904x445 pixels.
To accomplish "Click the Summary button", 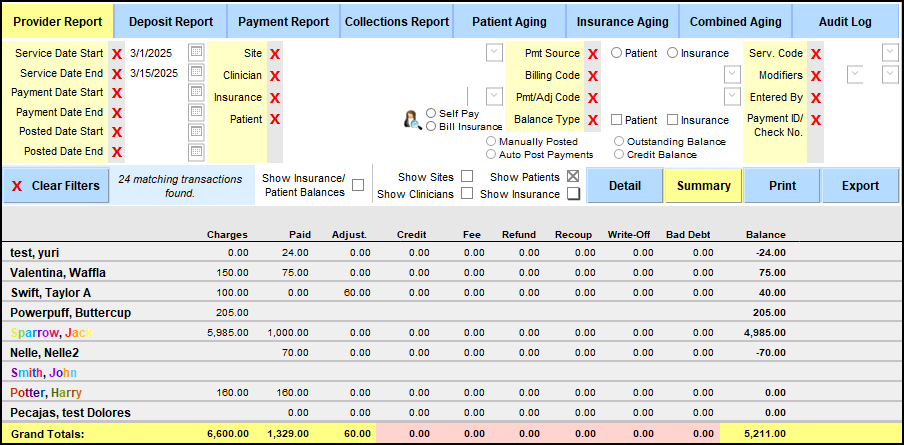I will pyautogui.click(x=703, y=186).
